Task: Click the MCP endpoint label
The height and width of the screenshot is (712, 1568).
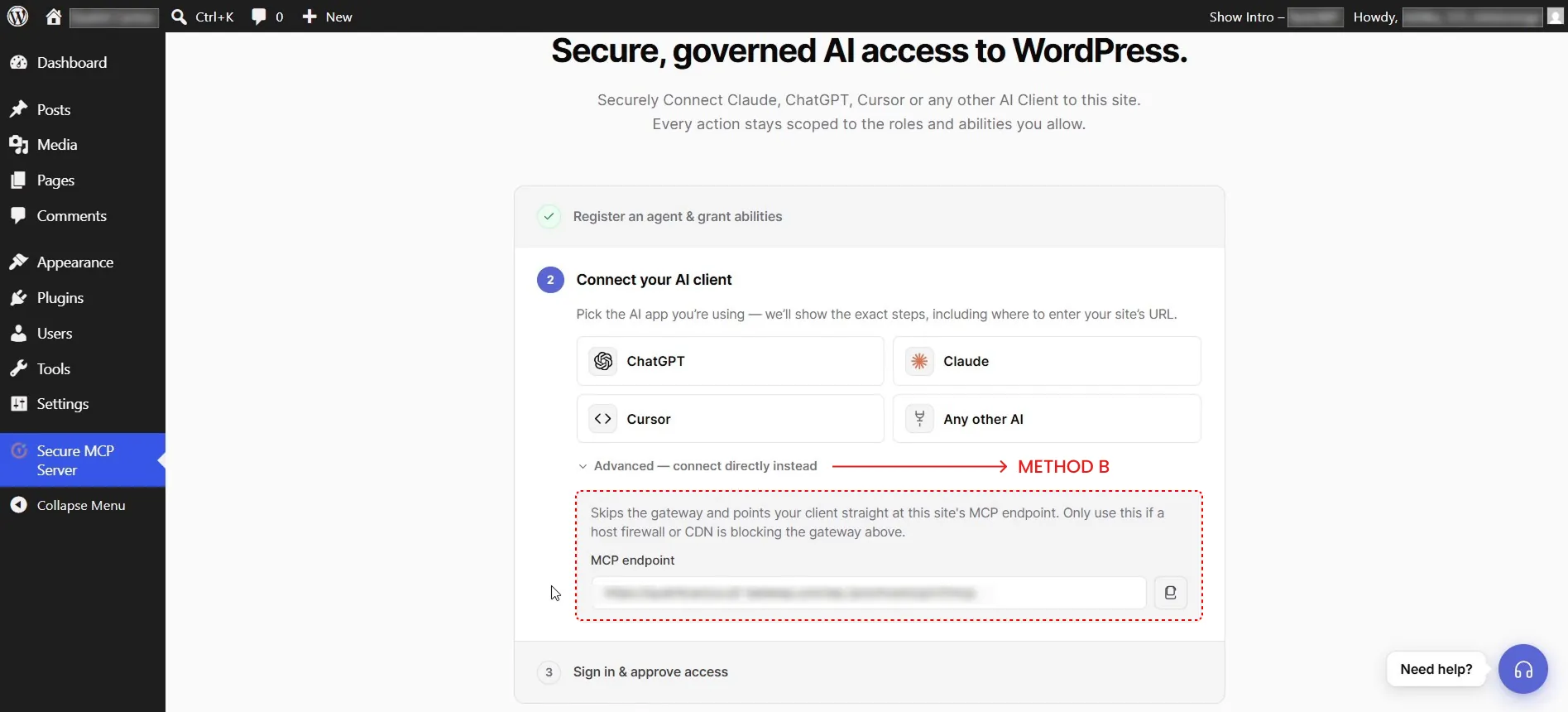Action: (632, 560)
